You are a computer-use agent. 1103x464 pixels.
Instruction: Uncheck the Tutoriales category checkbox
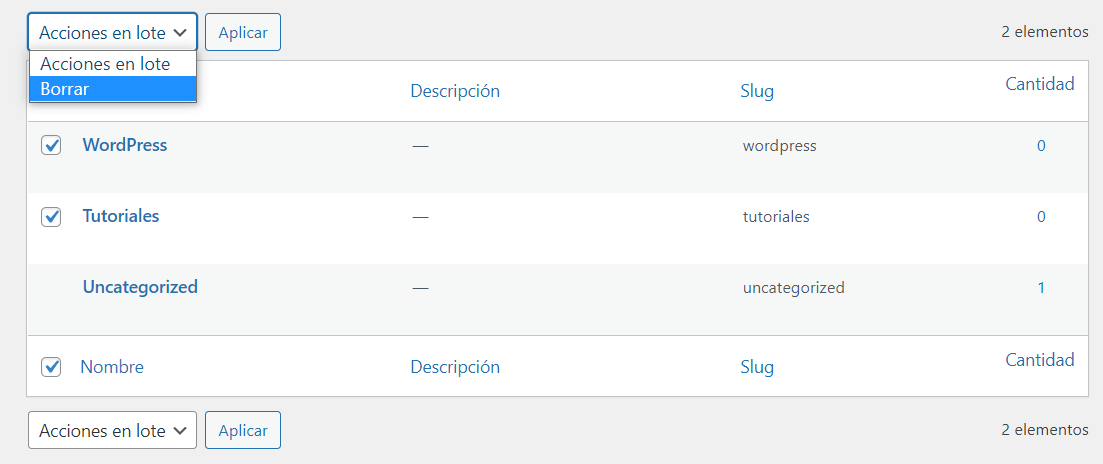click(51, 217)
